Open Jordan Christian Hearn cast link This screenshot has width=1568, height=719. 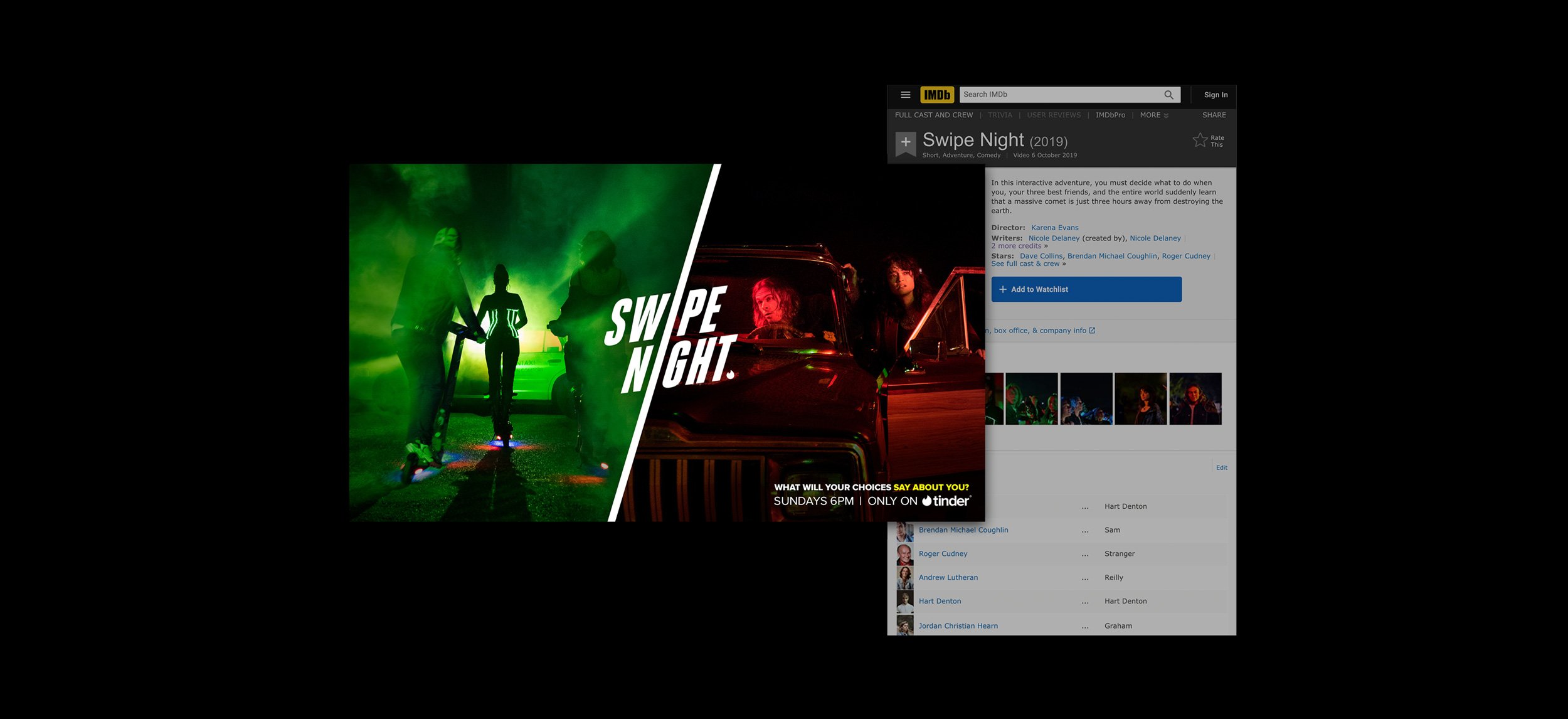pos(958,626)
